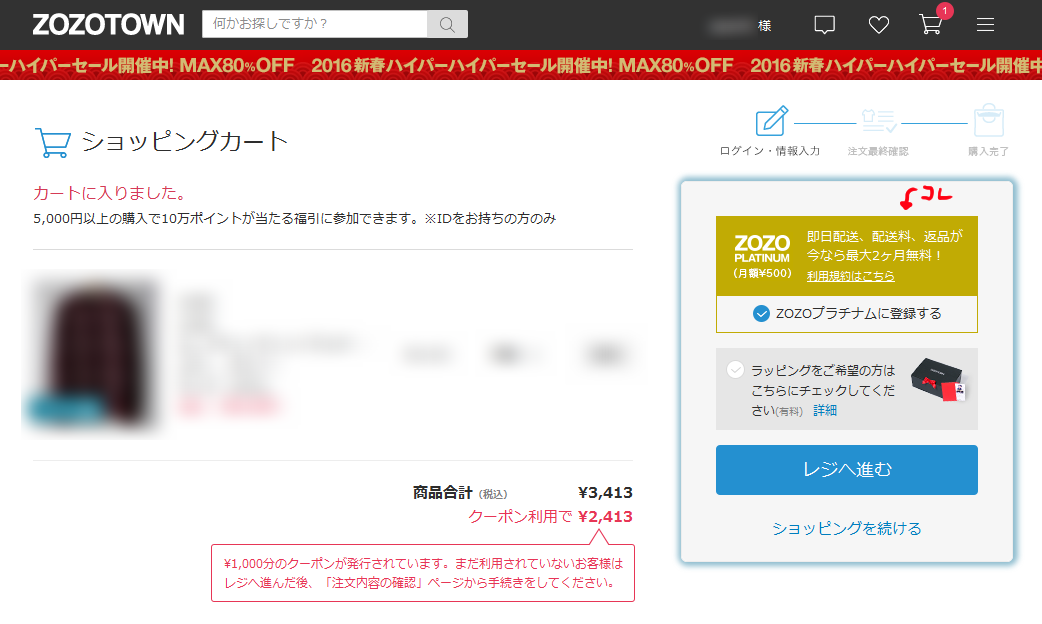
Task: Click the login info input step icon
Action: click(x=771, y=122)
